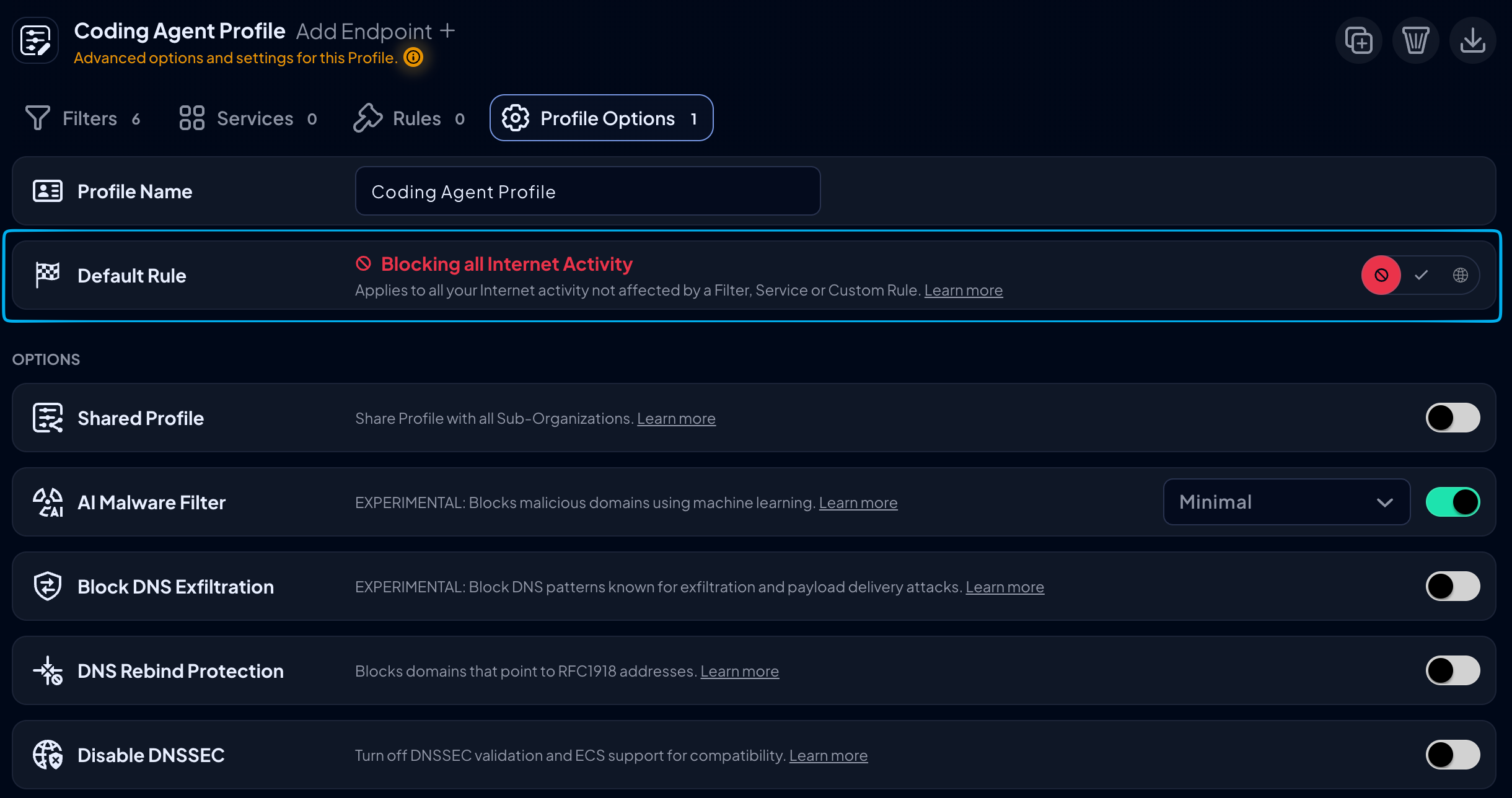Image resolution: width=1512 pixels, height=798 pixels.
Task: Click the download/export profile icon
Action: click(1472, 41)
